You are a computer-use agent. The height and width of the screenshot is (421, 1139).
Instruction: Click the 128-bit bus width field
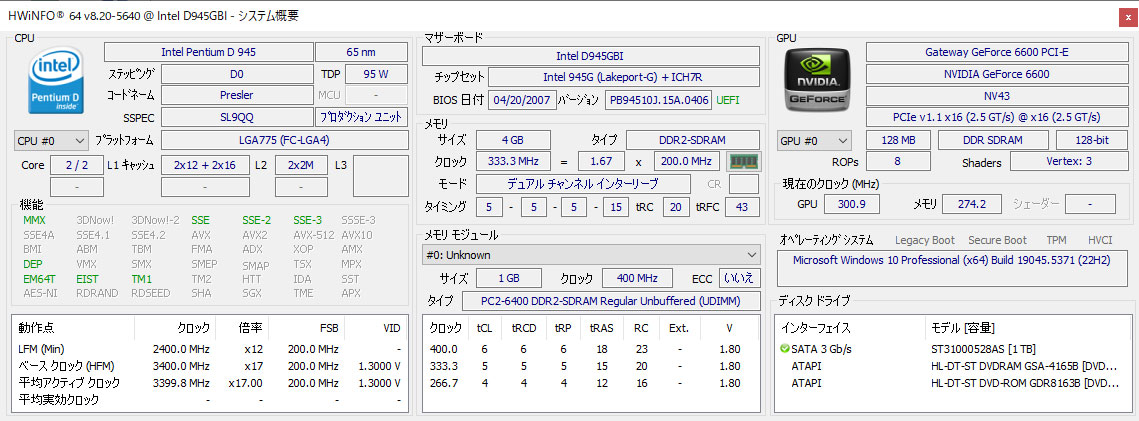point(1092,140)
